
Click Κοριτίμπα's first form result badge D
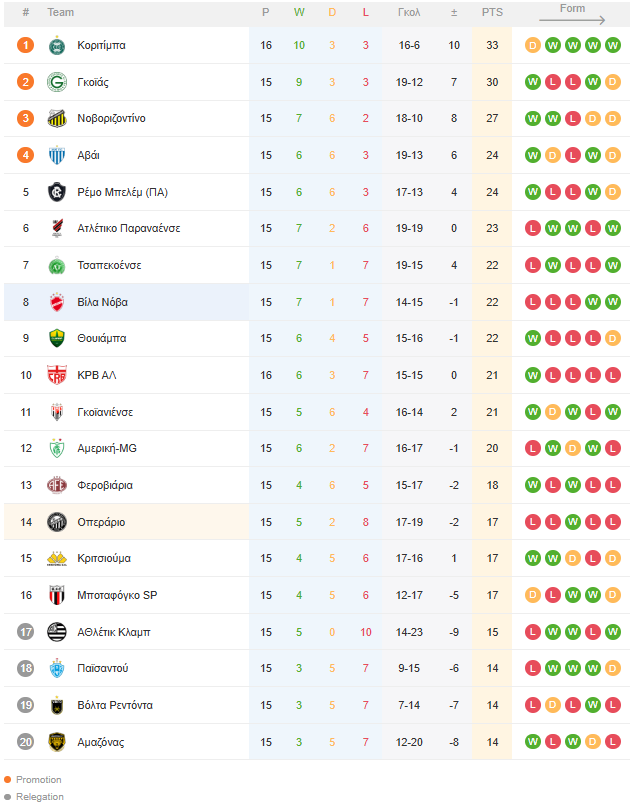[532, 45]
